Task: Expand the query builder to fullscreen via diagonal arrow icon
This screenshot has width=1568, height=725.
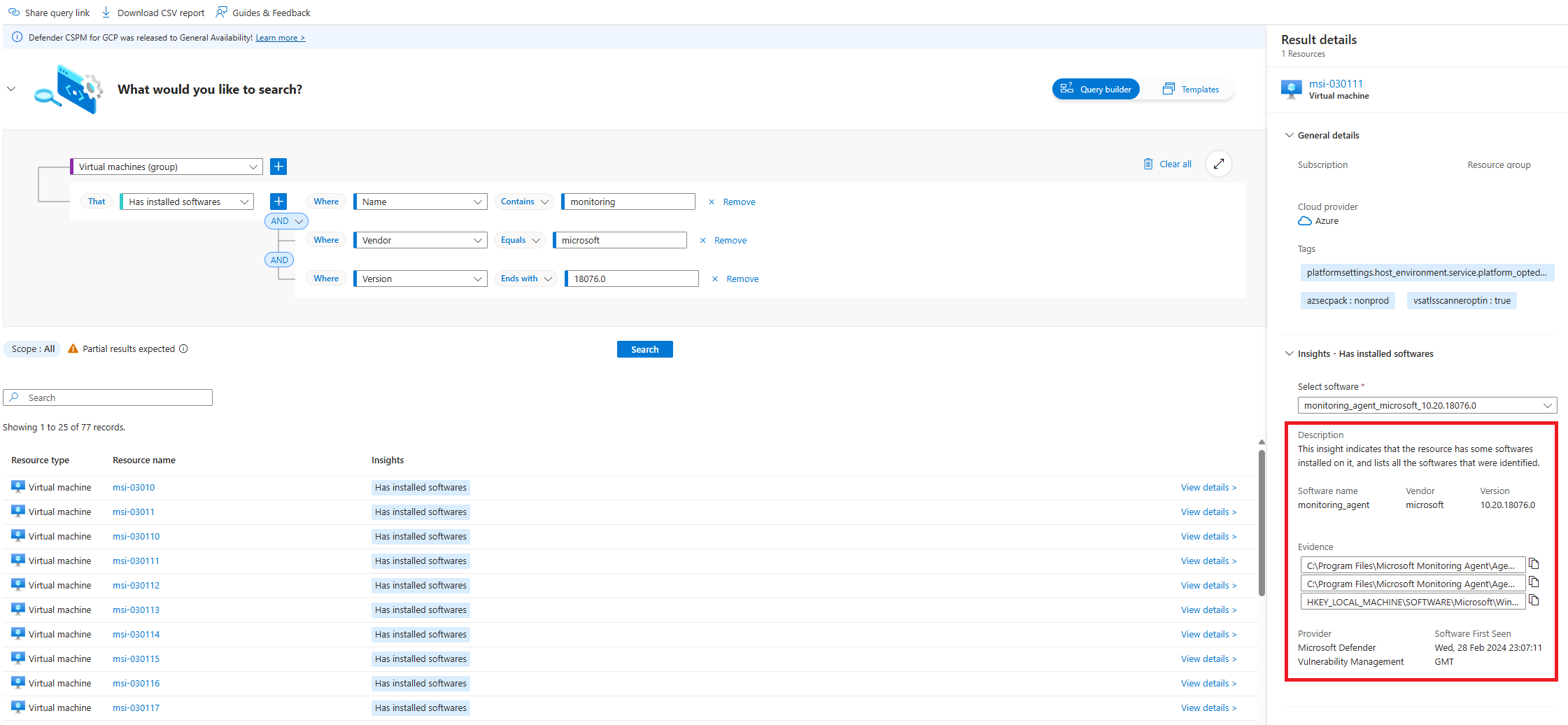Action: point(1218,163)
